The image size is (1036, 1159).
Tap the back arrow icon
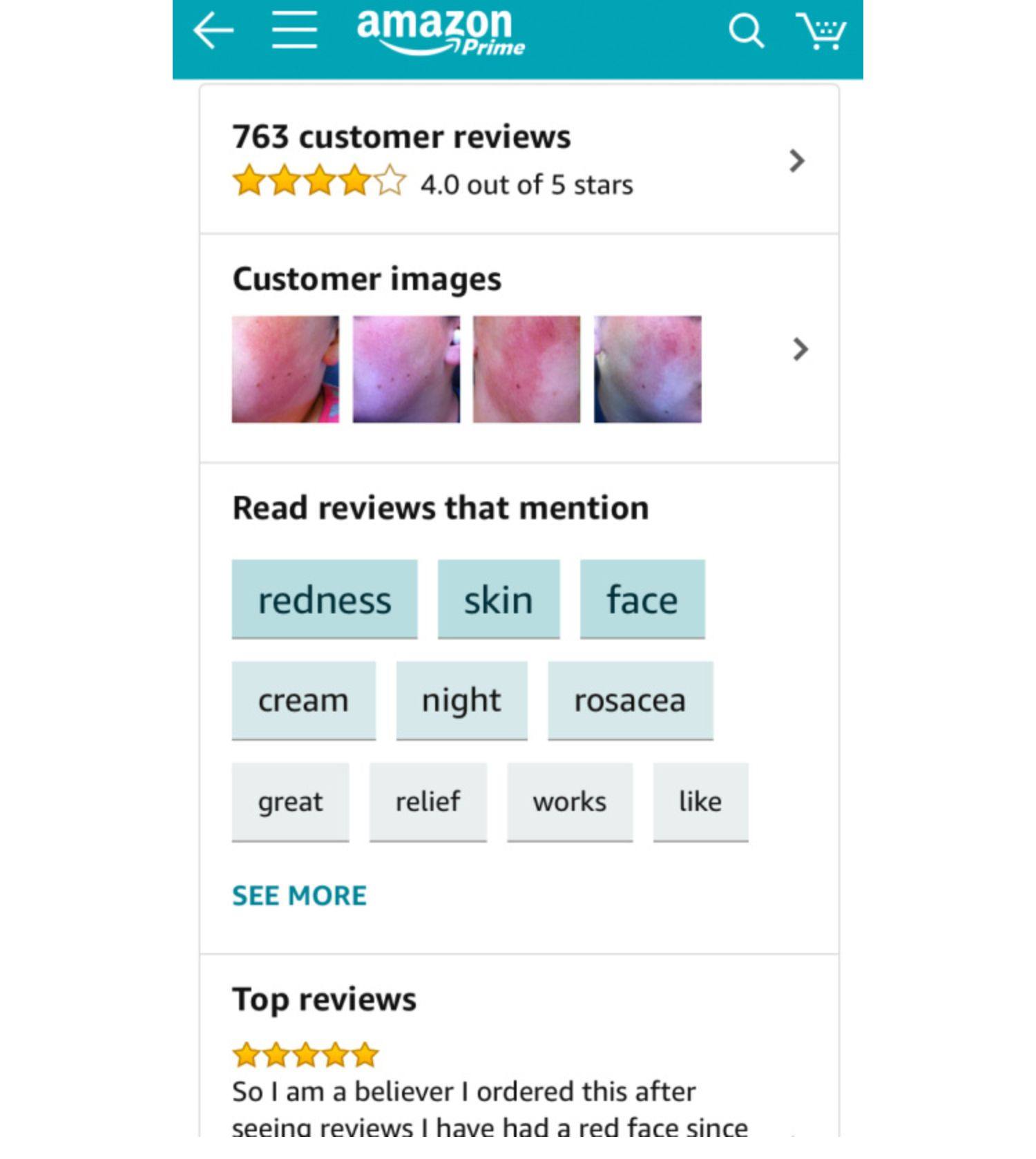213,31
